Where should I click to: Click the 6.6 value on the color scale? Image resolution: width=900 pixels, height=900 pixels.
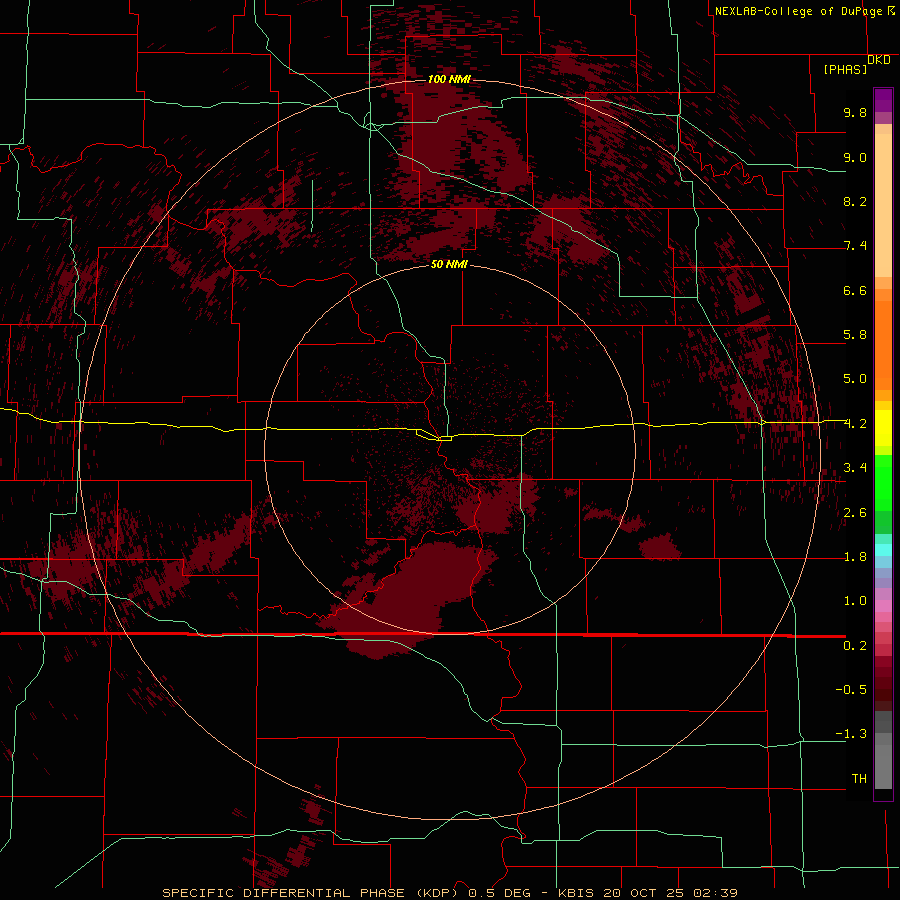point(855,290)
